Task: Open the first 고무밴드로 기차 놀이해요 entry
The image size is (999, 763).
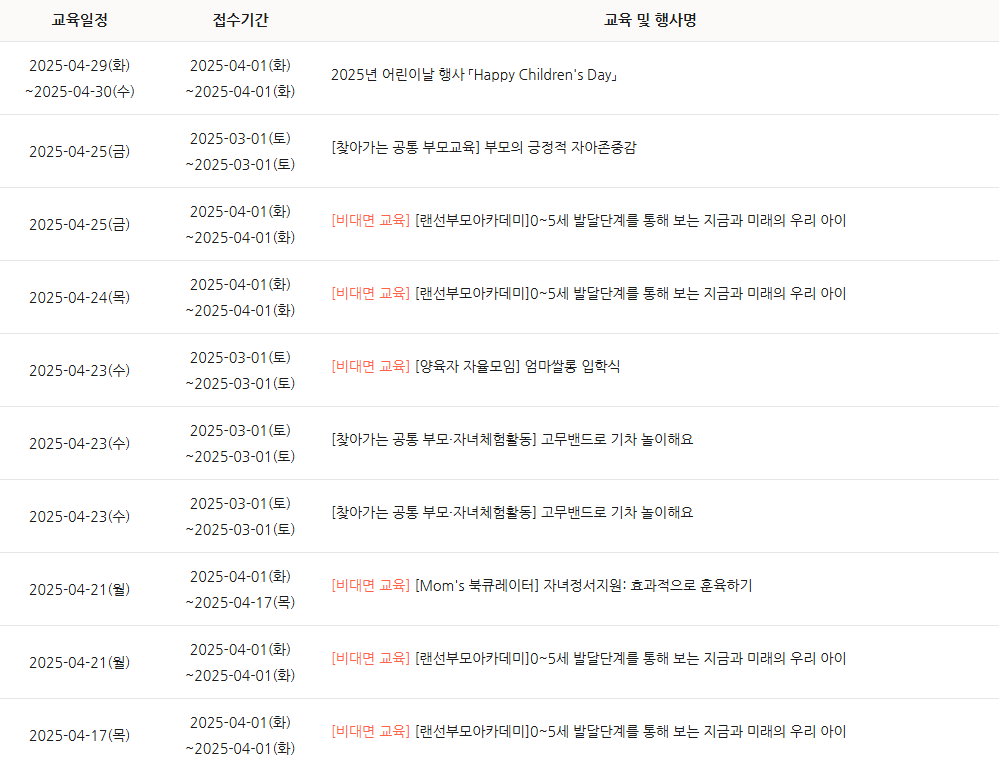Action: tap(512, 439)
